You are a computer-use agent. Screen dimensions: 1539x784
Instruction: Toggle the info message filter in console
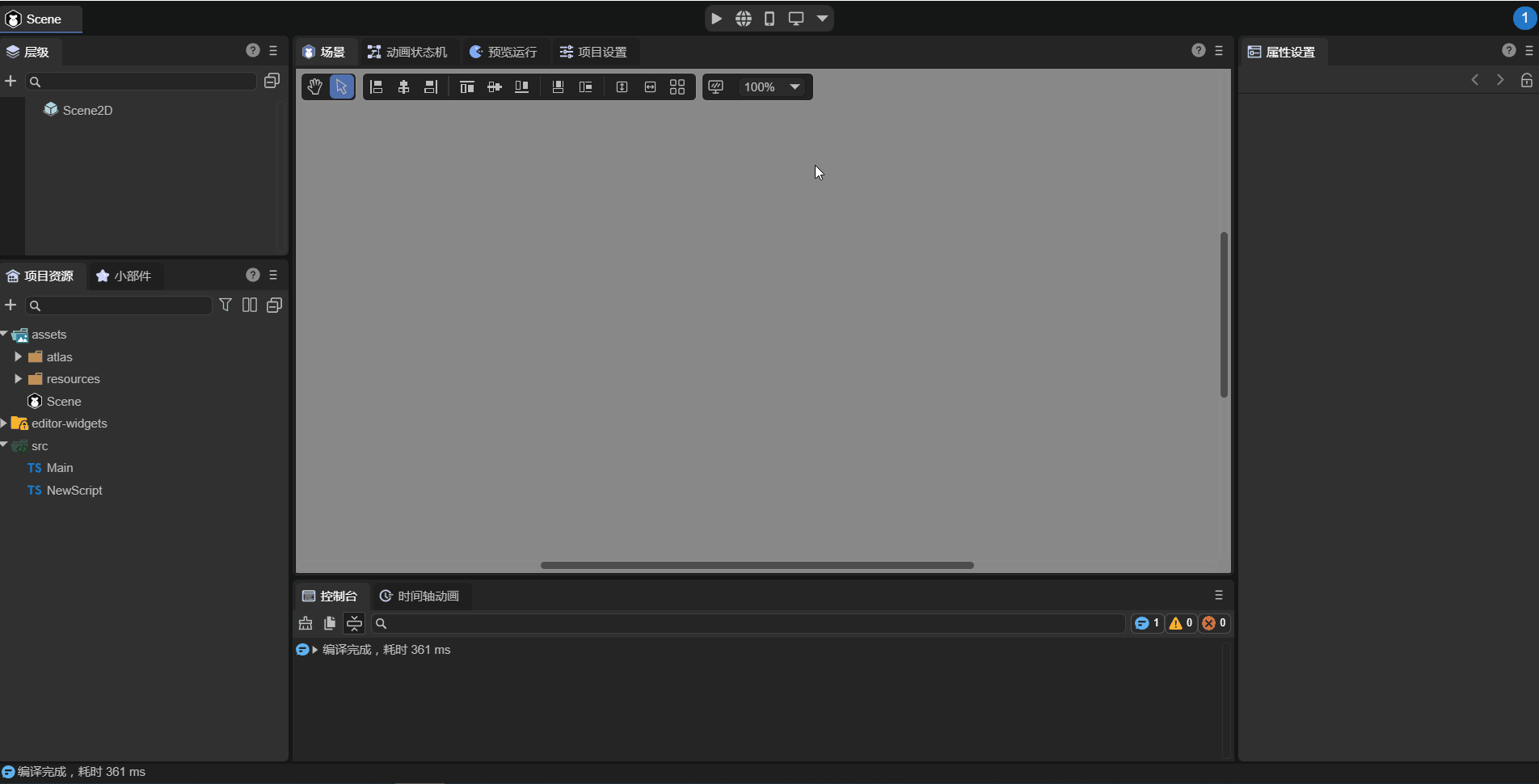pos(1146,623)
